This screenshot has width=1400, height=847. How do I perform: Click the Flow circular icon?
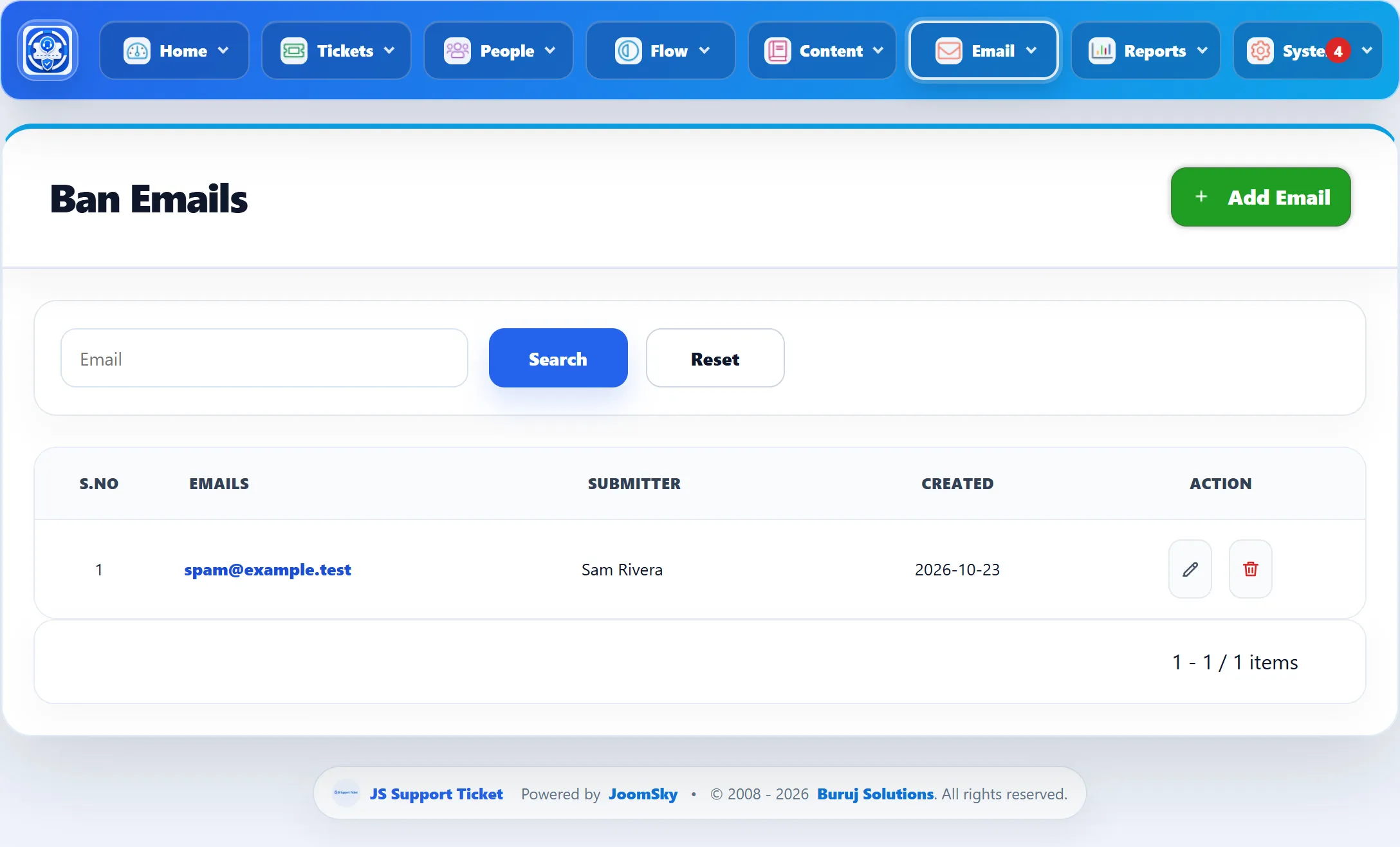(x=628, y=51)
